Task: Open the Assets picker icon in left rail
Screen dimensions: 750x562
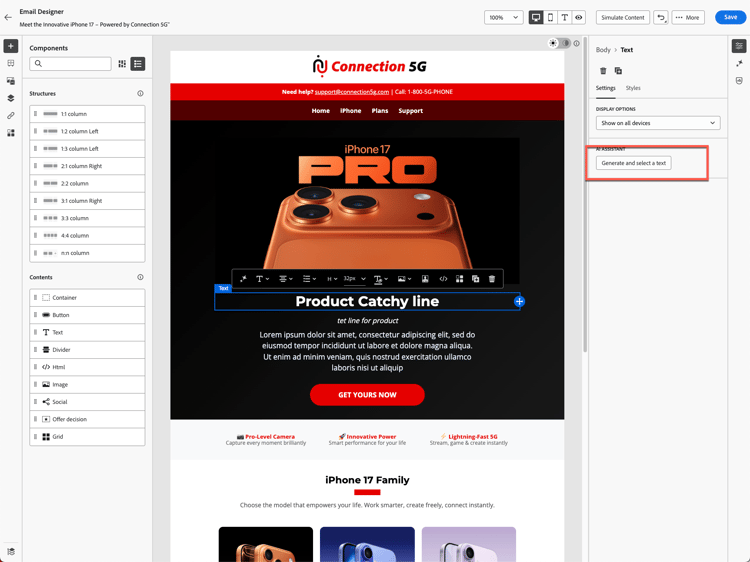Action: [11, 81]
